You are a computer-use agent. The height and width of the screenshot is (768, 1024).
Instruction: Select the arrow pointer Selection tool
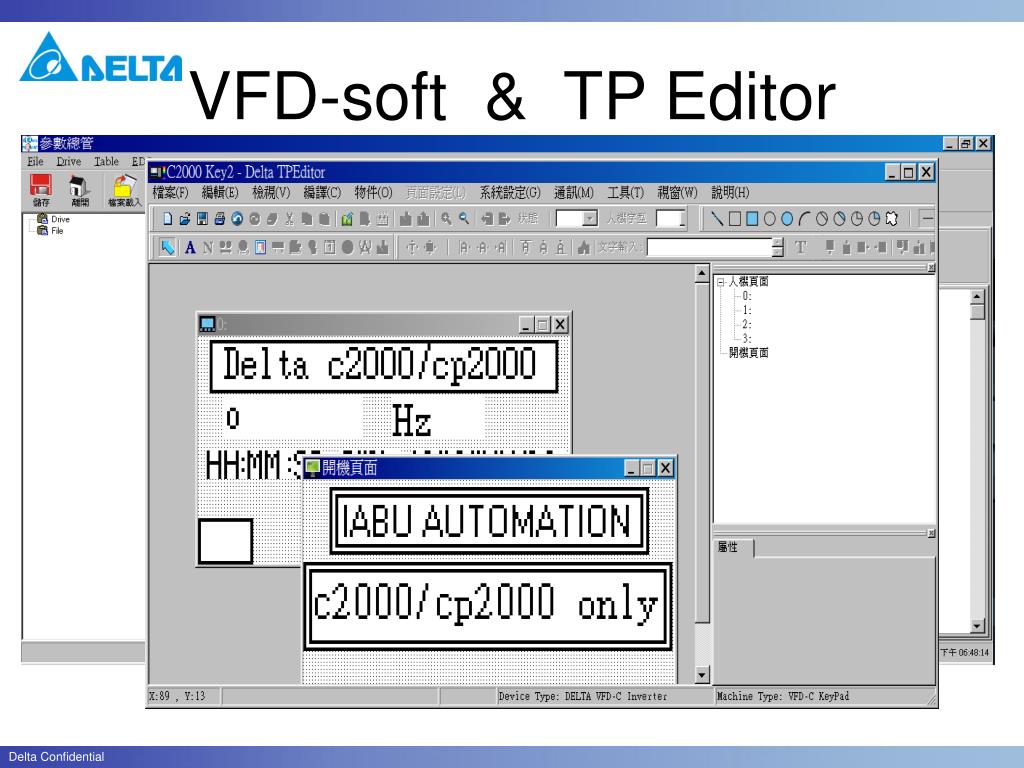click(x=168, y=248)
